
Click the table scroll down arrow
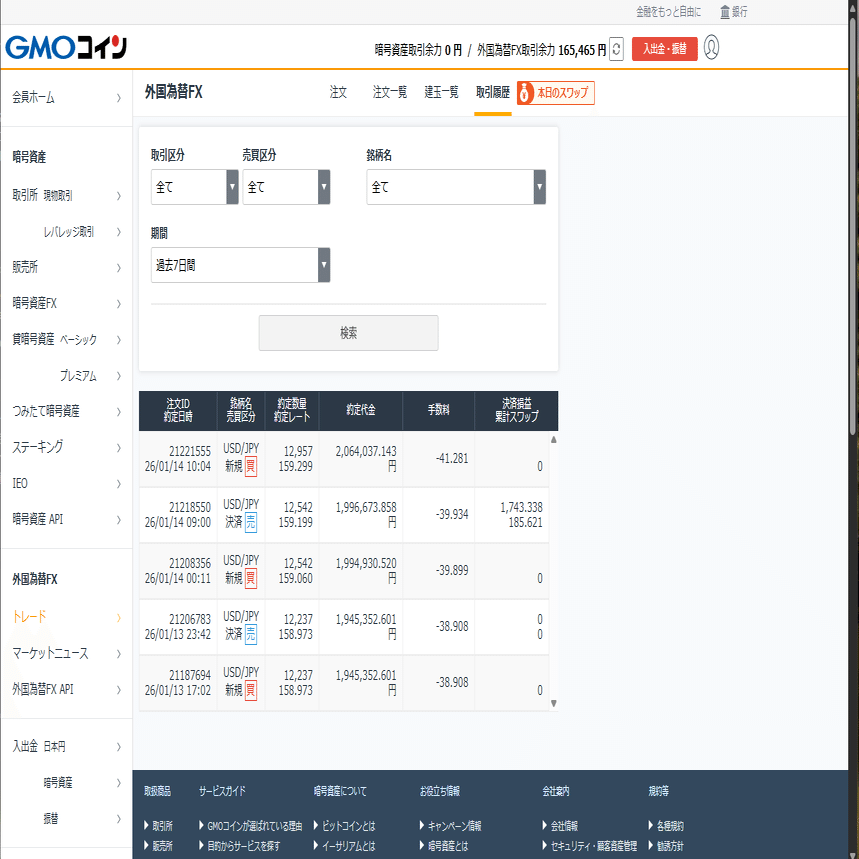tap(554, 703)
